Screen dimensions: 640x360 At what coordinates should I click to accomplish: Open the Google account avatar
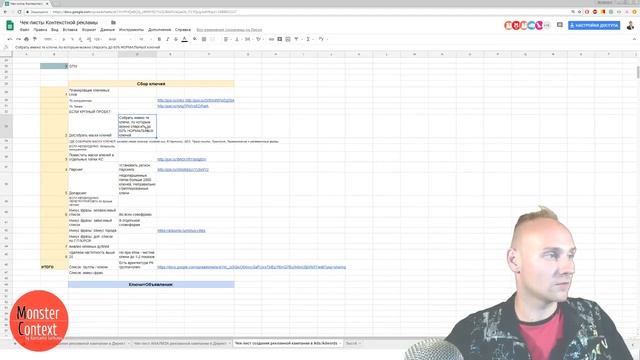click(x=631, y=25)
